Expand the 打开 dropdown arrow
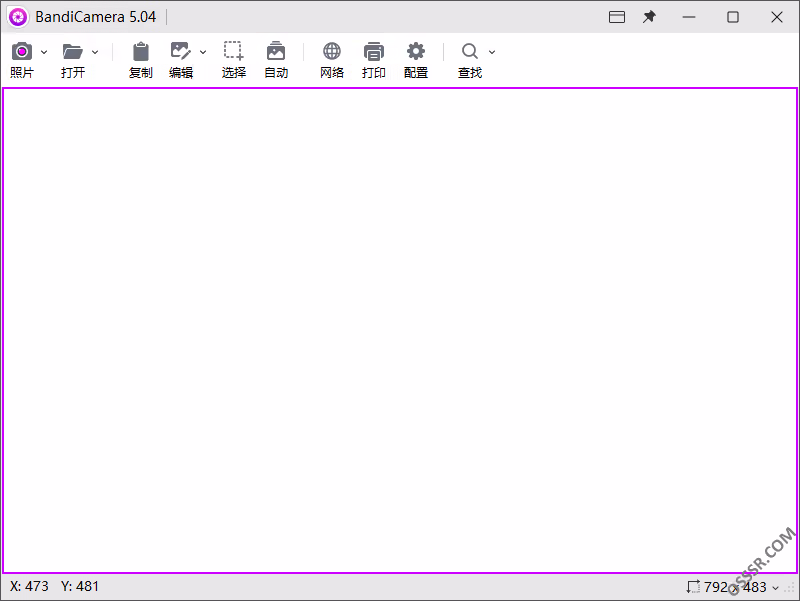Screen dimensions: 800x601 (x=95, y=52)
